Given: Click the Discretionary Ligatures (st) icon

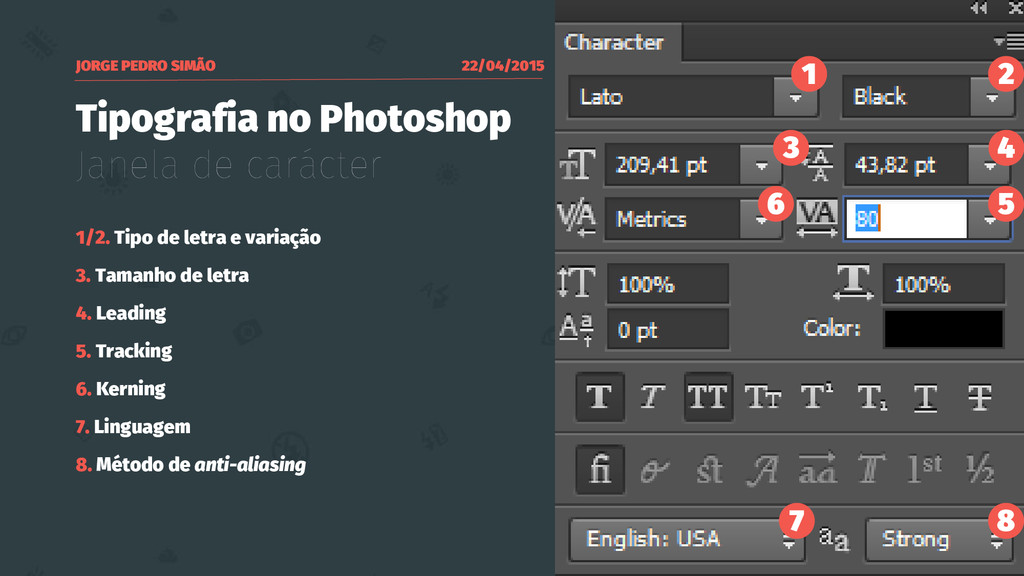Looking at the screenshot, I should coord(709,469).
